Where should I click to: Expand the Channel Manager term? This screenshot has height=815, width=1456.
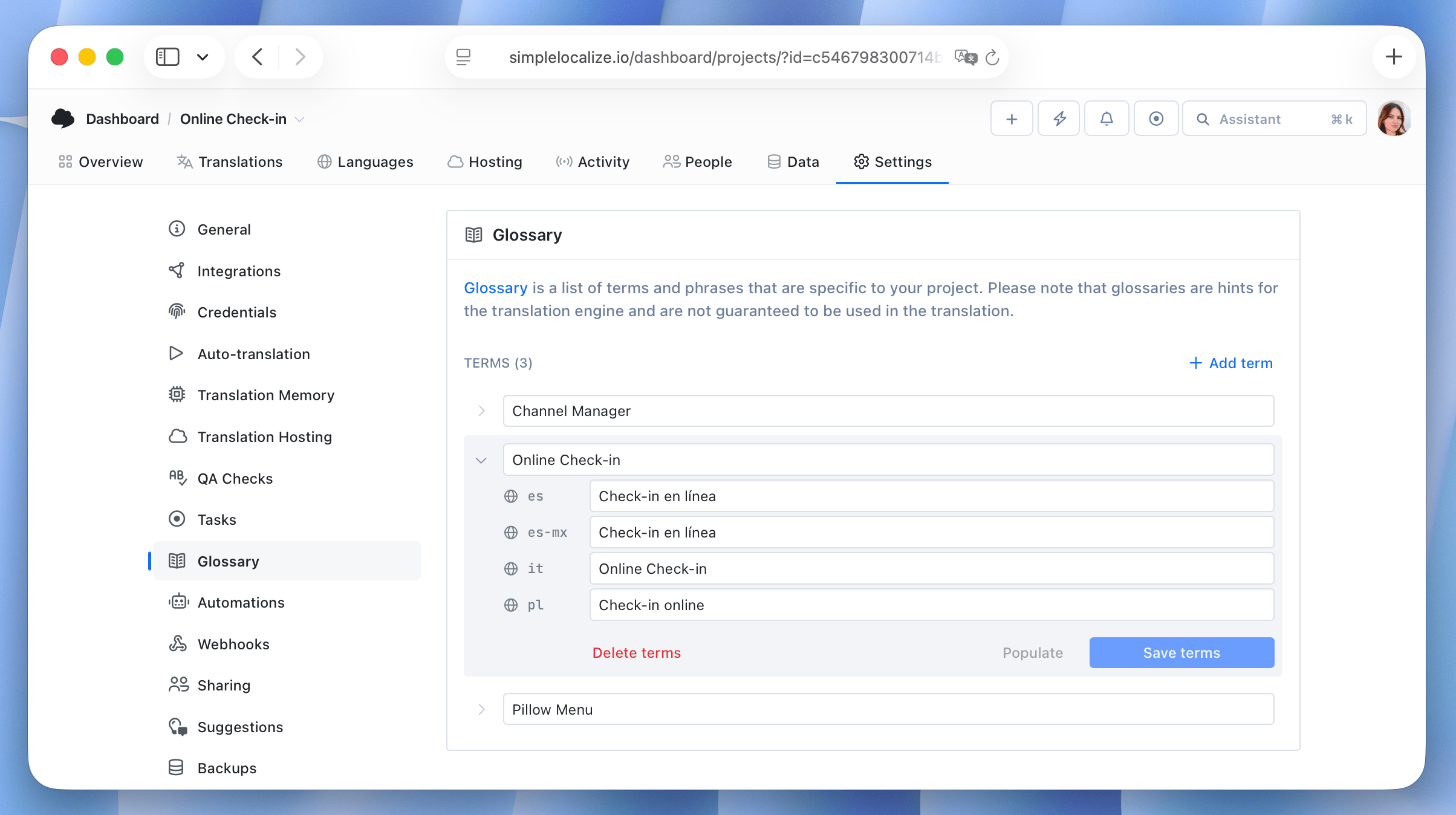[x=481, y=411]
